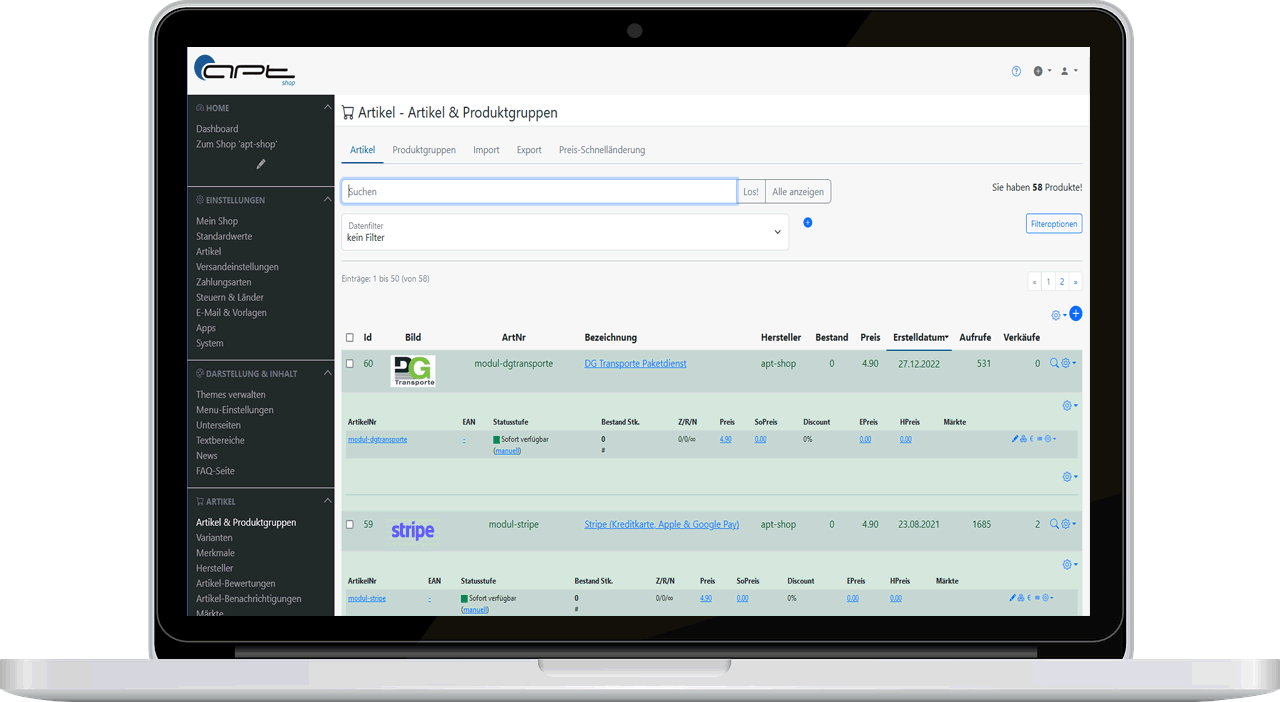
Task: Click the pencil edit icon for modul-dgtransporte variant
Action: (x=1014, y=439)
